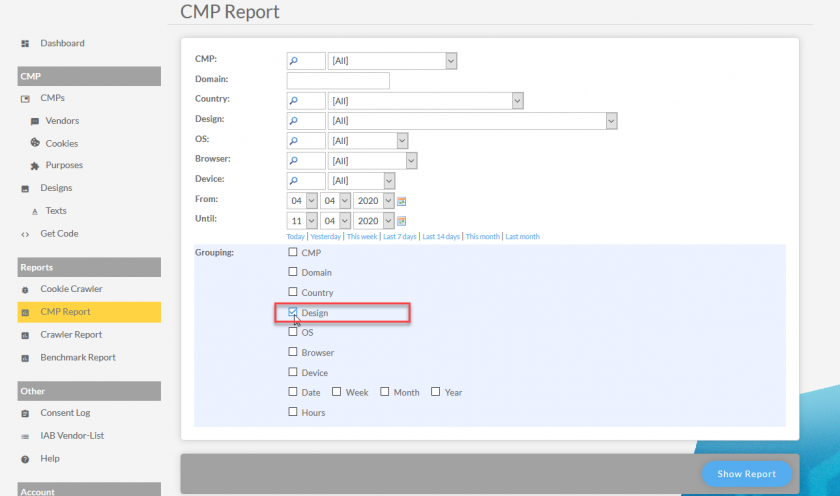Click the Help question mark icon
840x496 pixels.
coord(25,459)
